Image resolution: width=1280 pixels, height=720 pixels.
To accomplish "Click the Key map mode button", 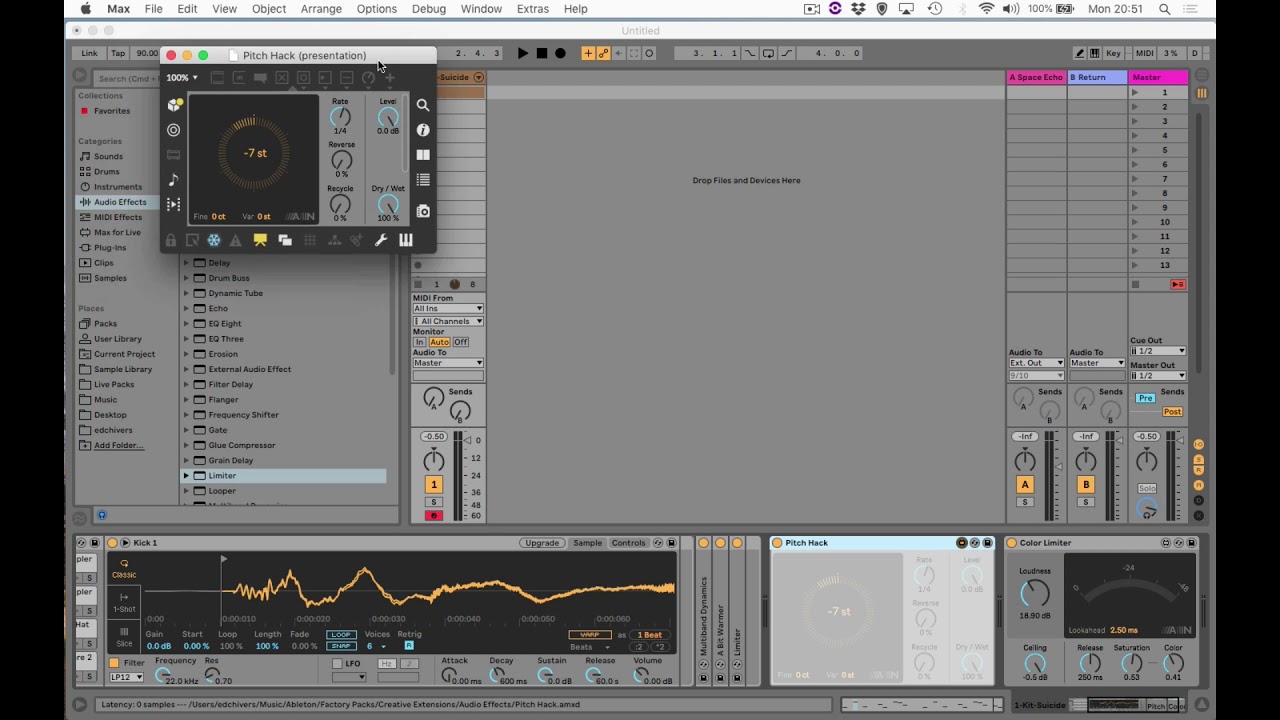I will point(1113,53).
